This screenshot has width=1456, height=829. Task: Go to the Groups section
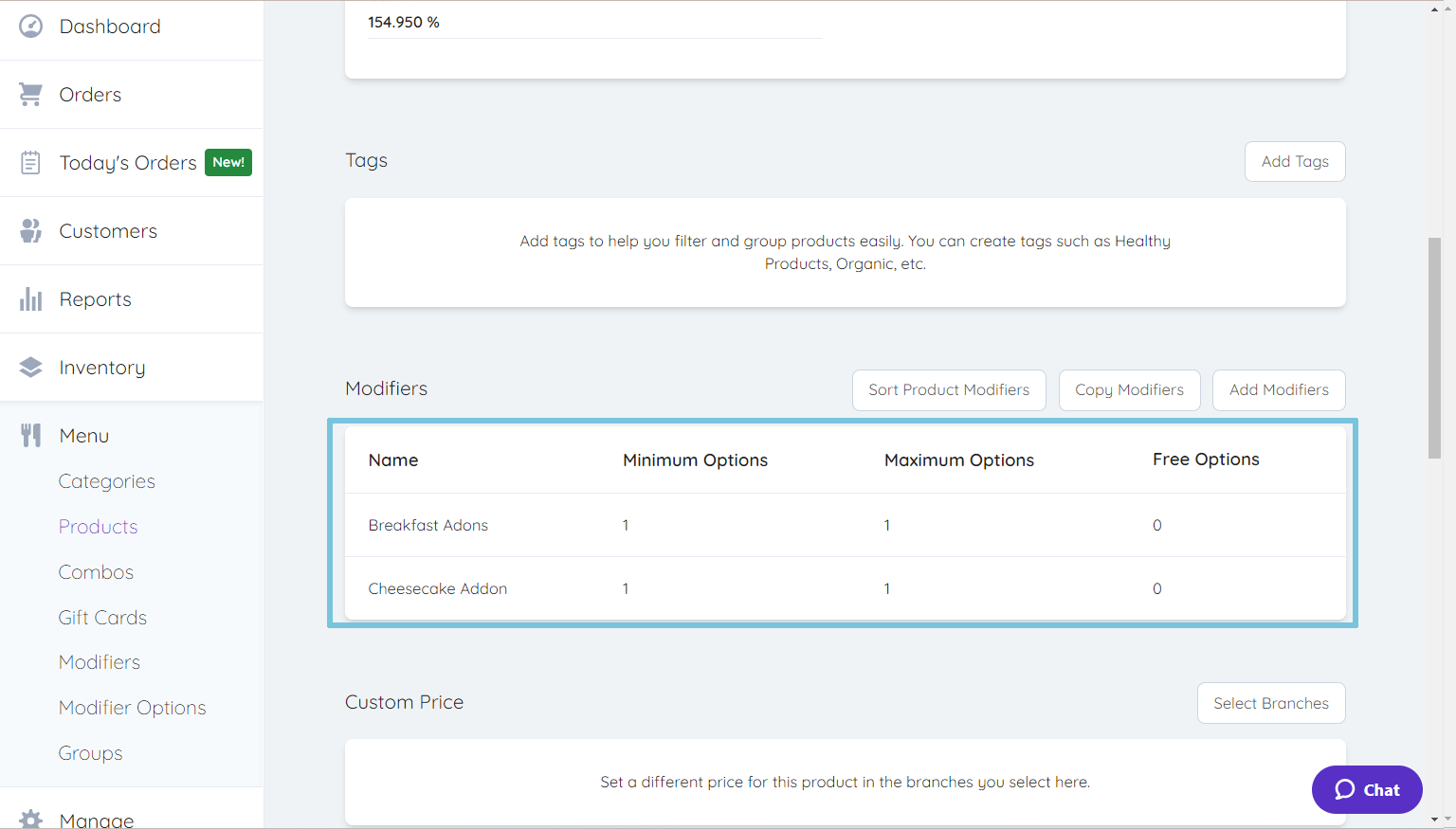[x=90, y=753]
